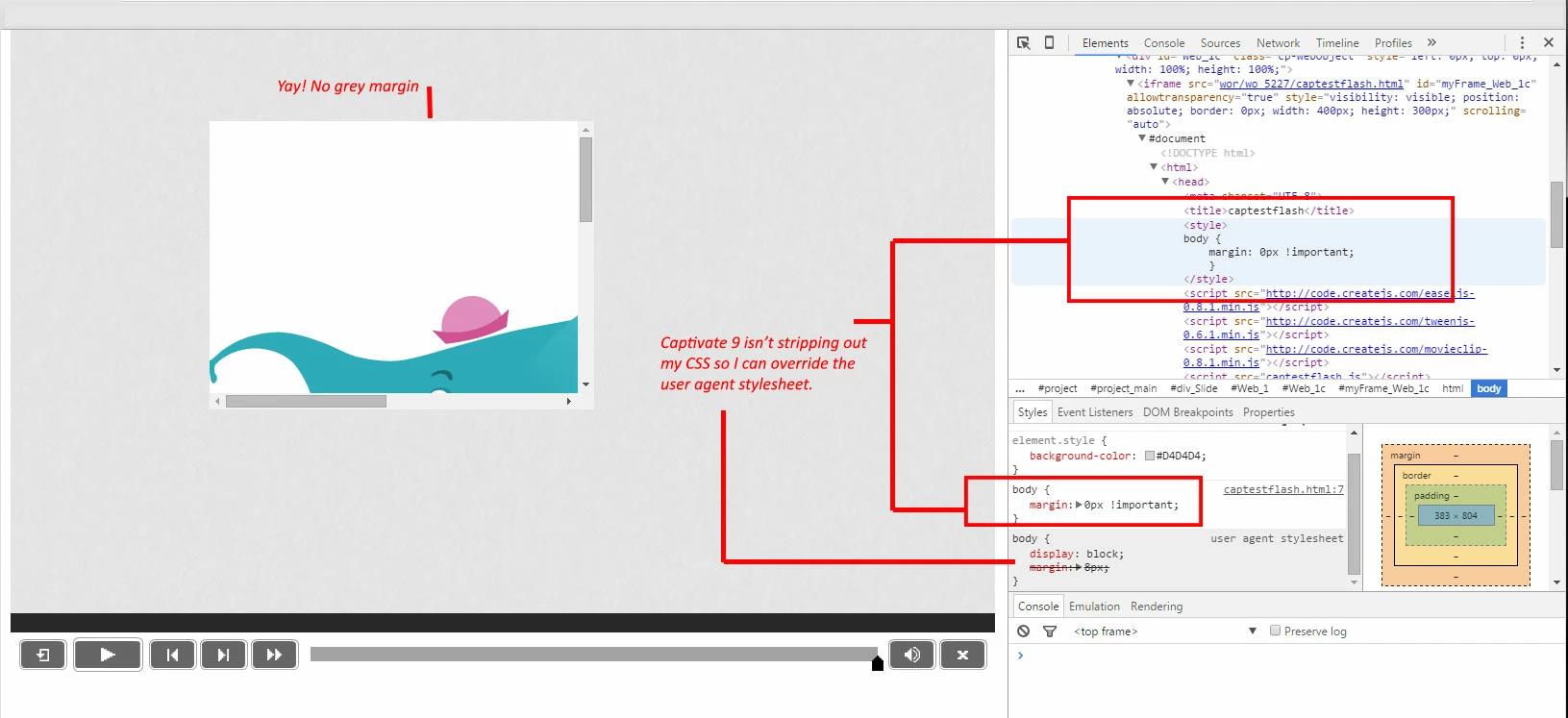
Task: Collapse the html node in tree
Action: [1154, 167]
